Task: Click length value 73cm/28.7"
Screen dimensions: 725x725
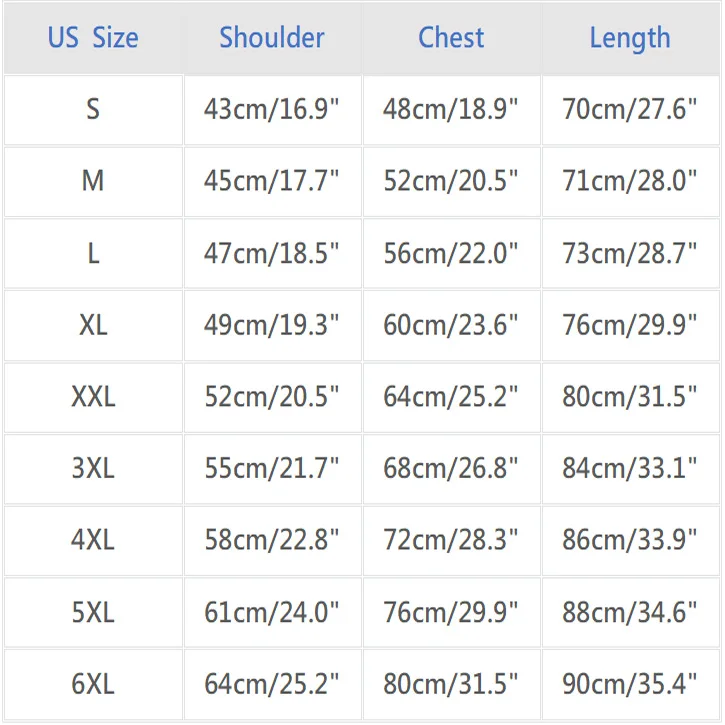Action: click(x=630, y=253)
